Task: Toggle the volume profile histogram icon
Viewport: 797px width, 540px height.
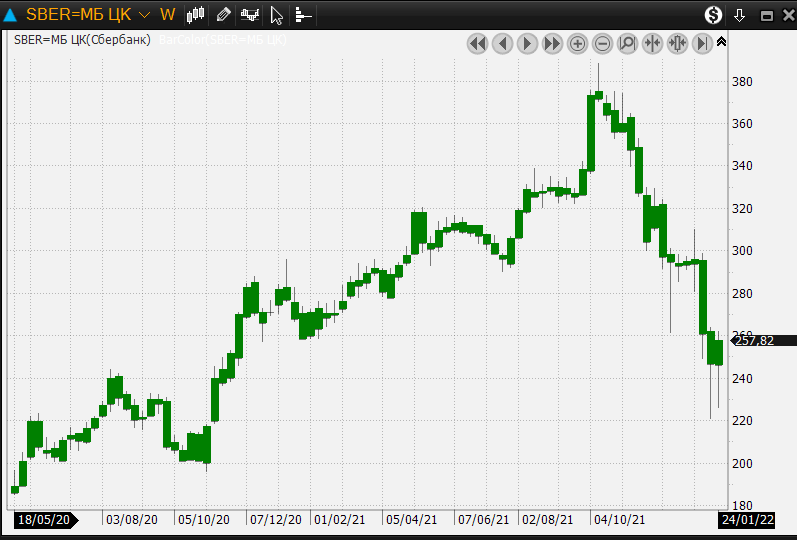Action: click(303, 15)
